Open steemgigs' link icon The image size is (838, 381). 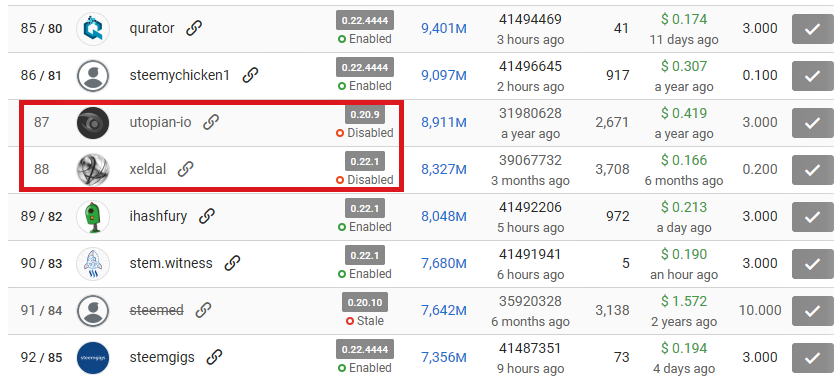(214, 357)
